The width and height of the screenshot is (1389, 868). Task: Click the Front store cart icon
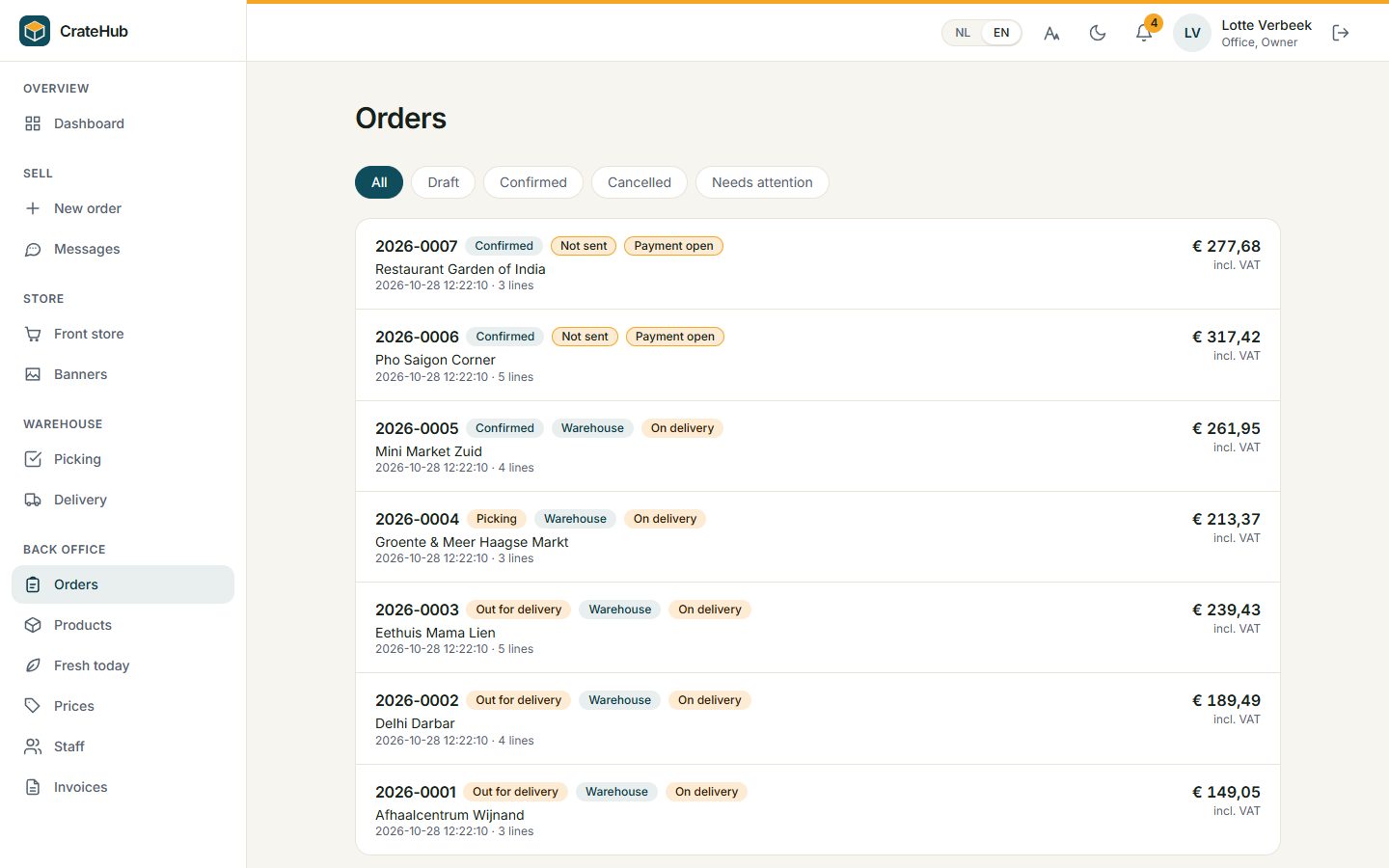point(33,334)
